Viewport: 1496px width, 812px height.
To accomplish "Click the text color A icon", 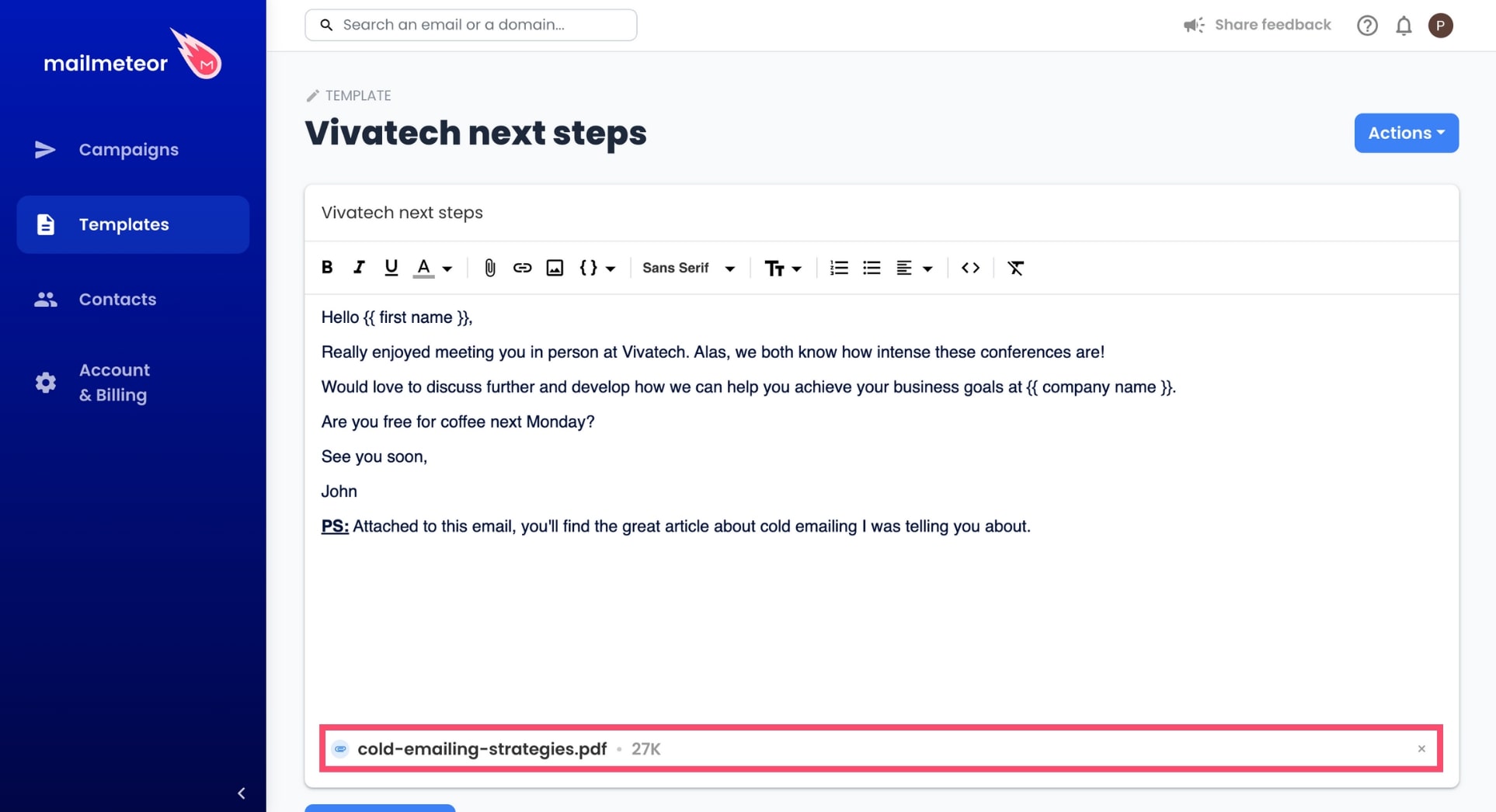I will click(x=423, y=268).
